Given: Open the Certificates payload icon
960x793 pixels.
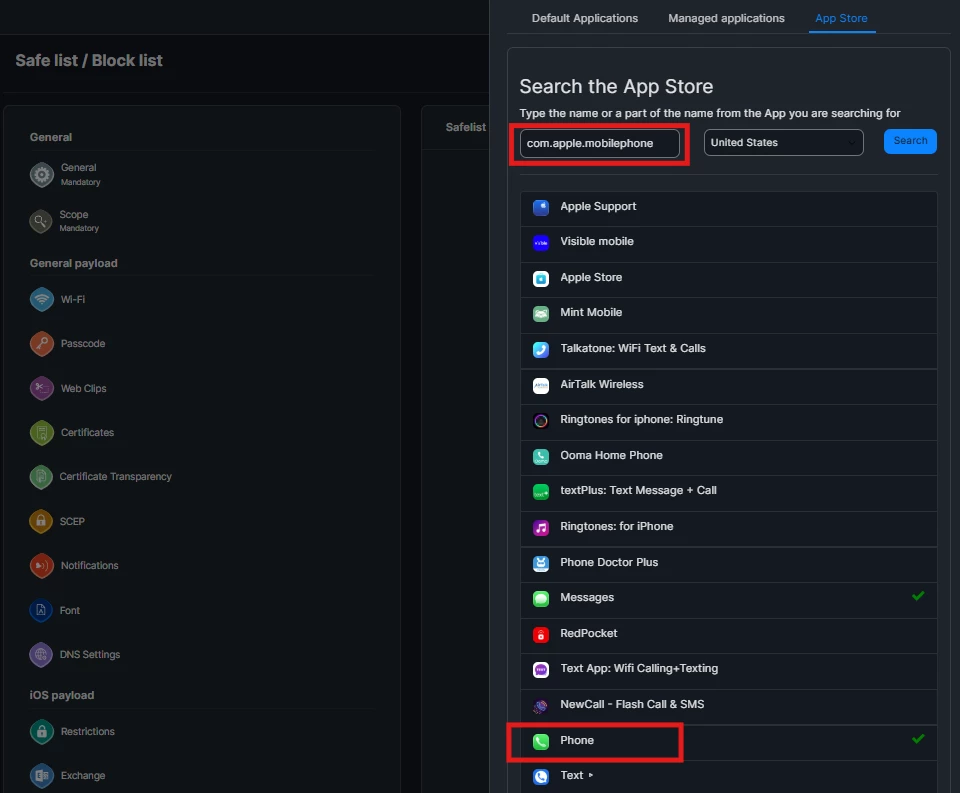Looking at the screenshot, I should point(42,433).
